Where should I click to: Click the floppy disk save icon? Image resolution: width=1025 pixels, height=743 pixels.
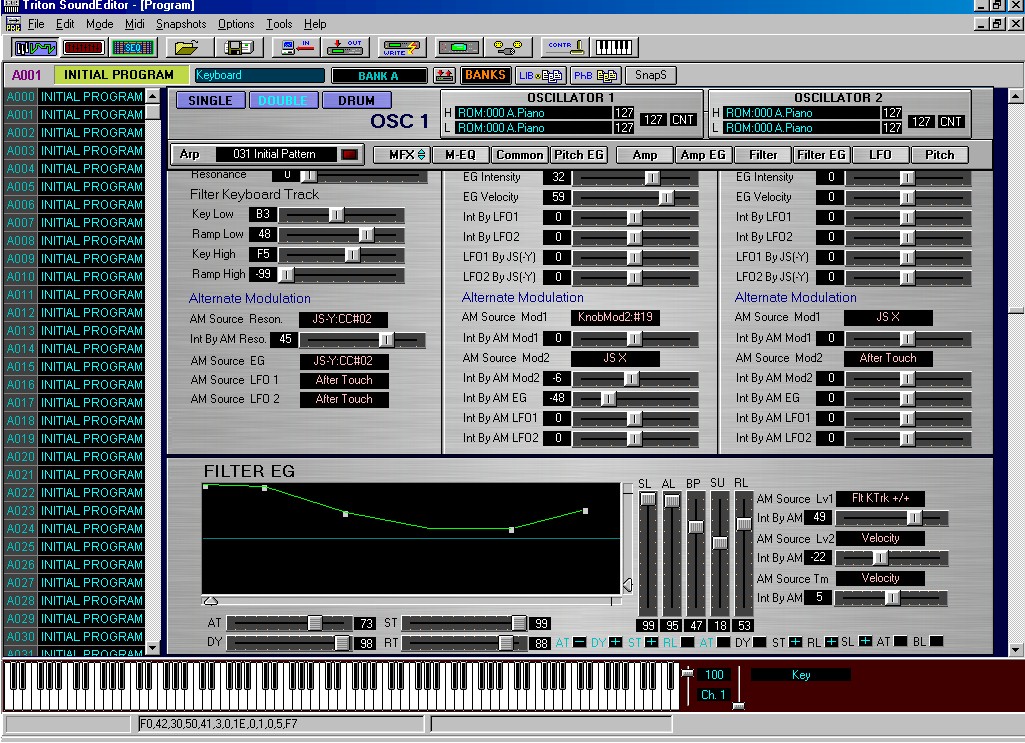(x=241, y=47)
